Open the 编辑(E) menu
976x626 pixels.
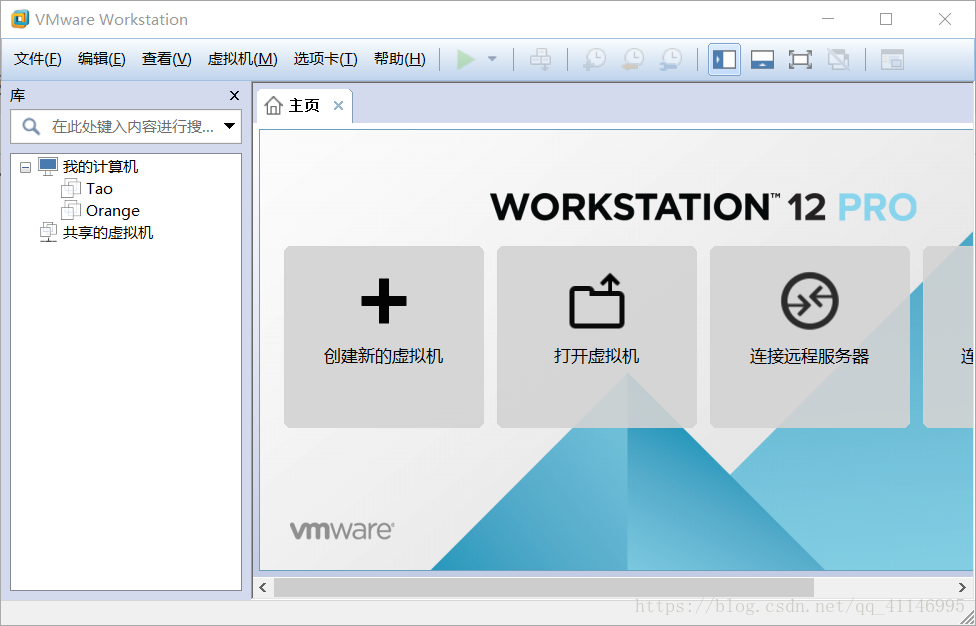click(x=101, y=59)
